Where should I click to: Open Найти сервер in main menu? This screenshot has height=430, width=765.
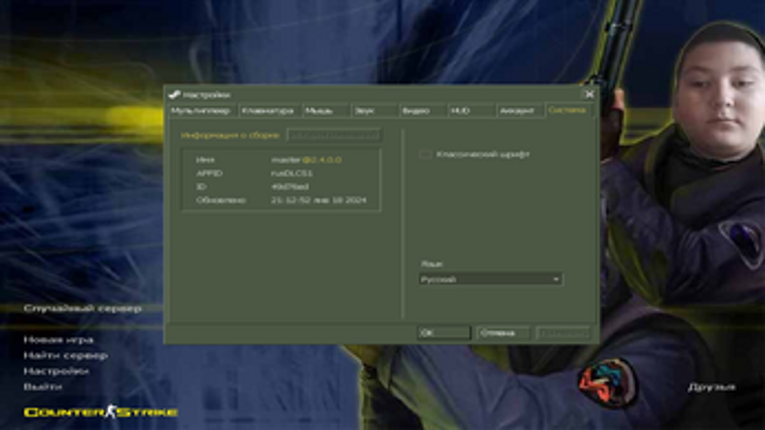[65, 355]
